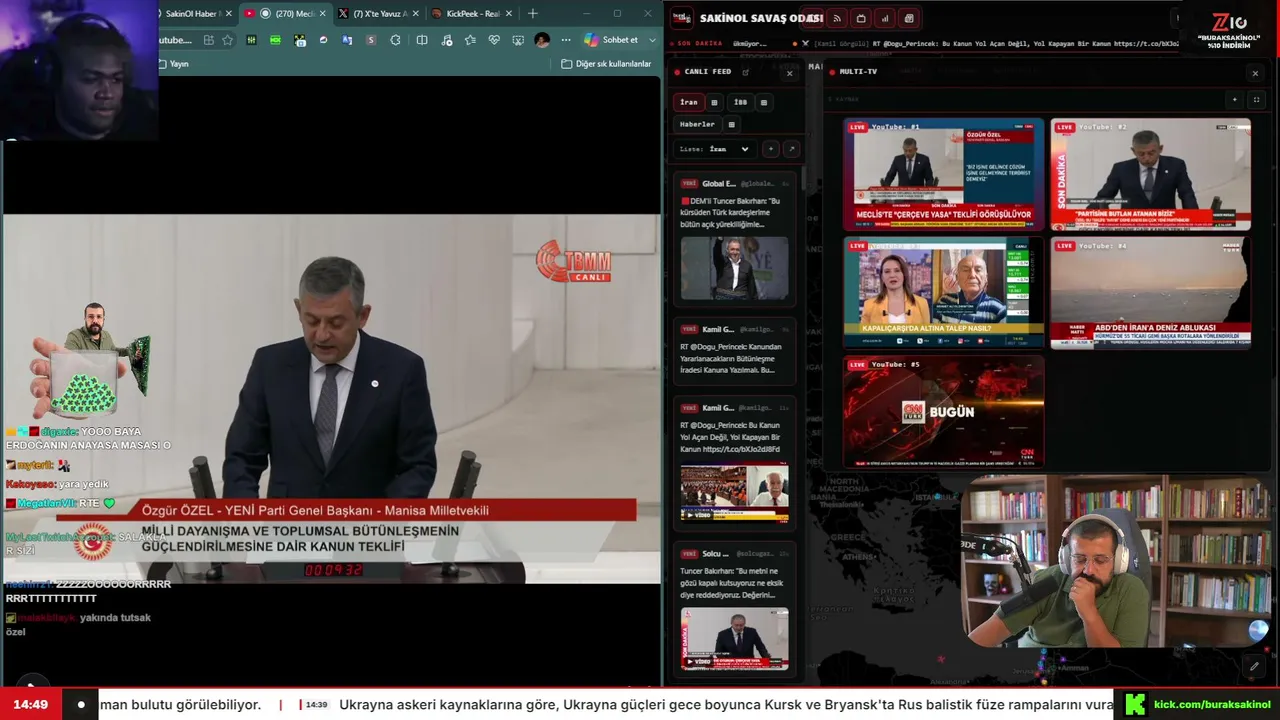1280x720 pixels.
Task: Open grid options next to İran tab
Action: coord(714,102)
